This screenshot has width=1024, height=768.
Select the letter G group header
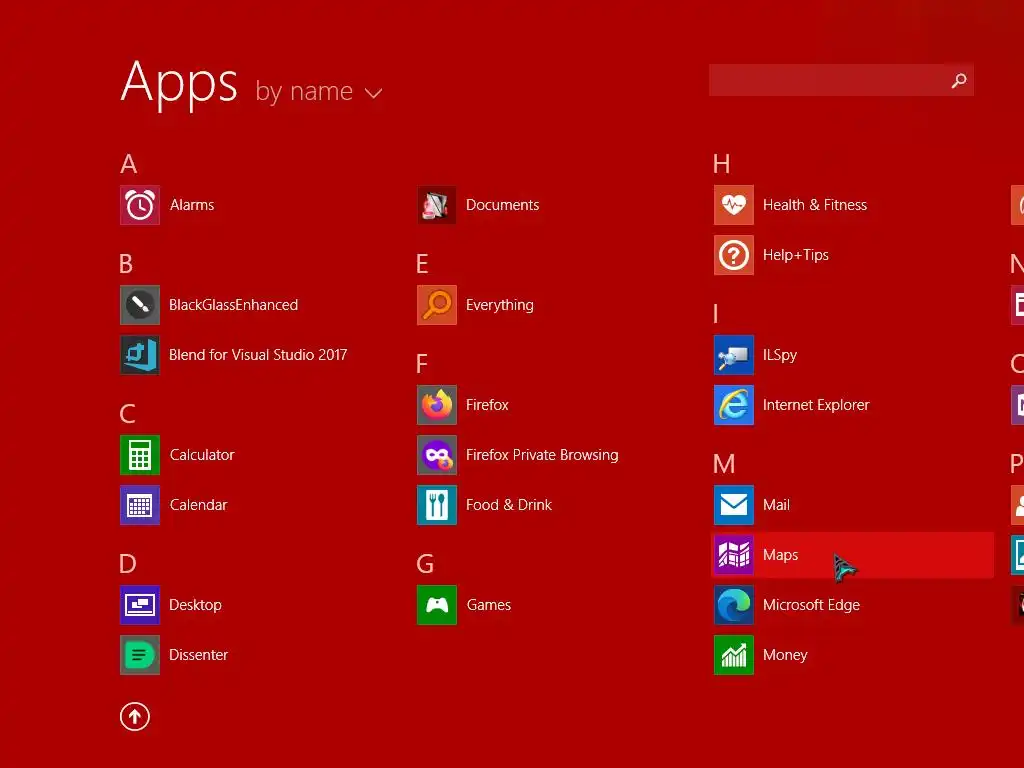click(x=425, y=564)
